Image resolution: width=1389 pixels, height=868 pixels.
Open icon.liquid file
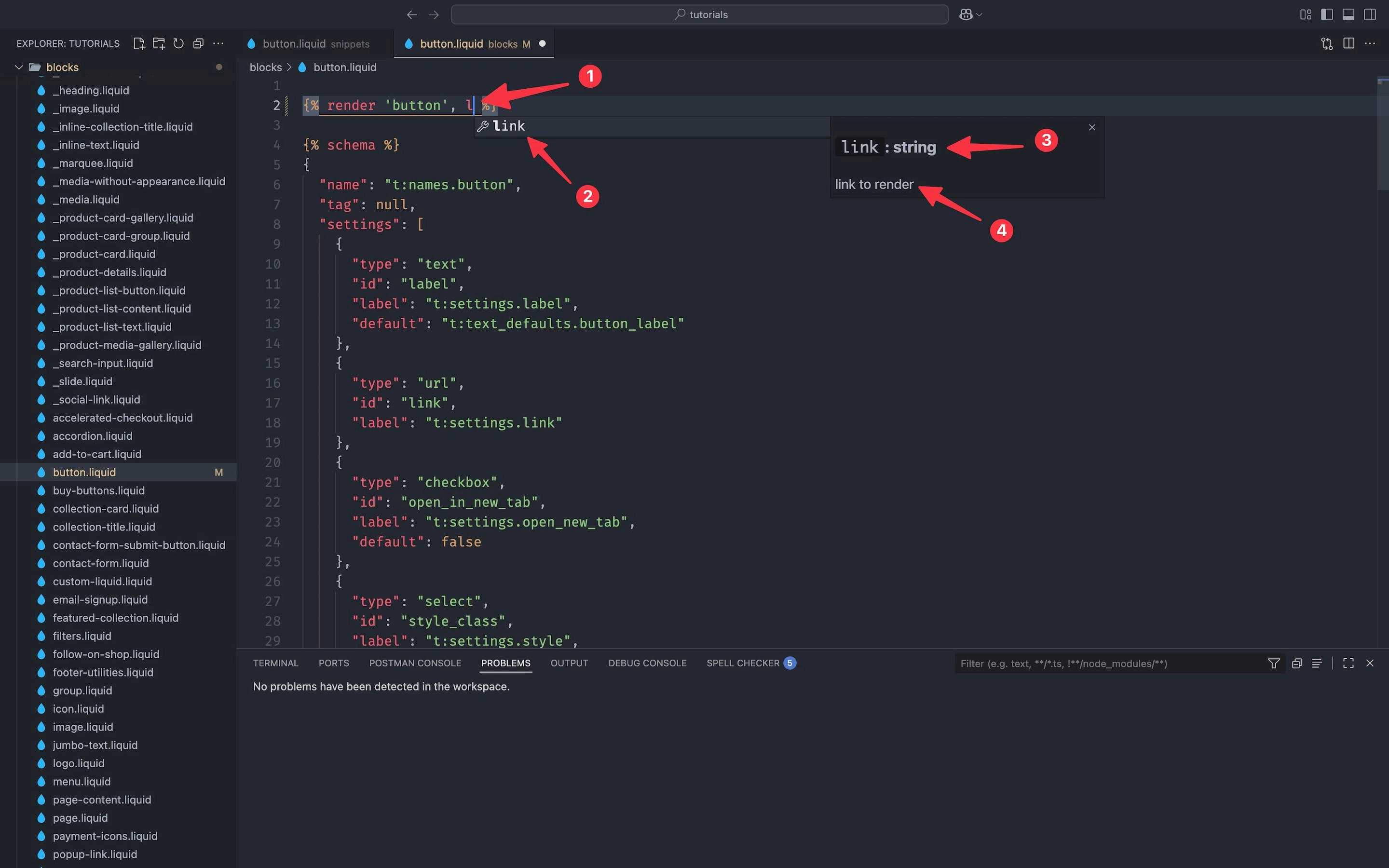tap(78, 708)
